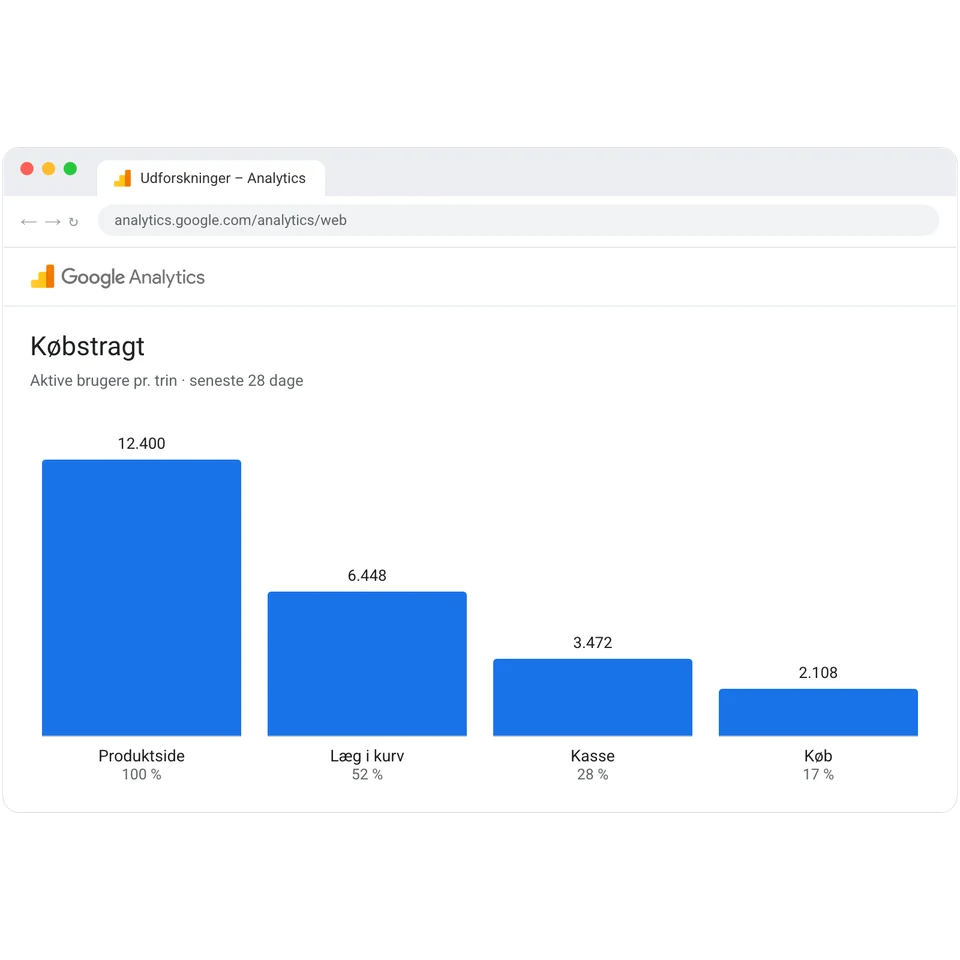
Task: Click the 2.108 value label
Action: (818, 673)
